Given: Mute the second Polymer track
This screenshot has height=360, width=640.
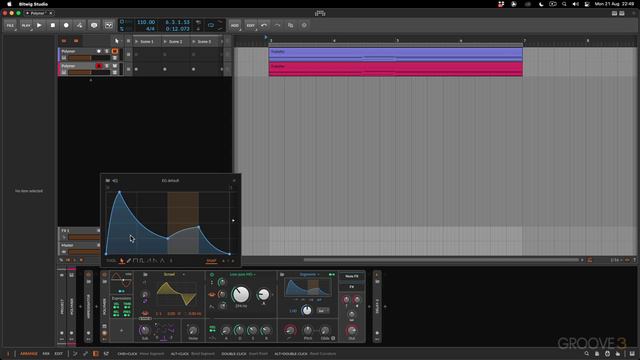Looking at the screenshot, I should 115,66.
